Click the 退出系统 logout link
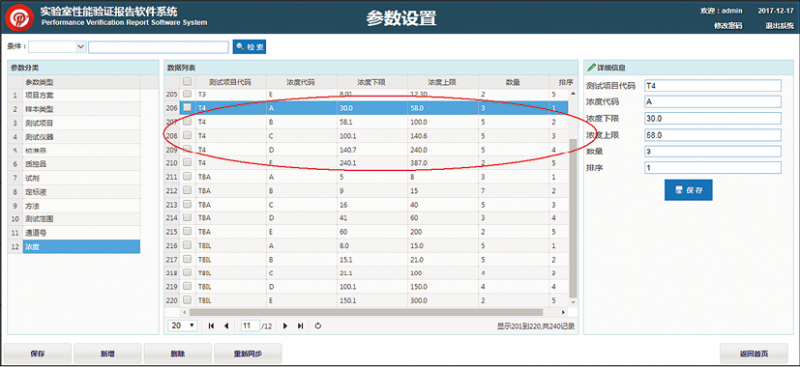Screen dimensions: 800x367 coord(779,26)
